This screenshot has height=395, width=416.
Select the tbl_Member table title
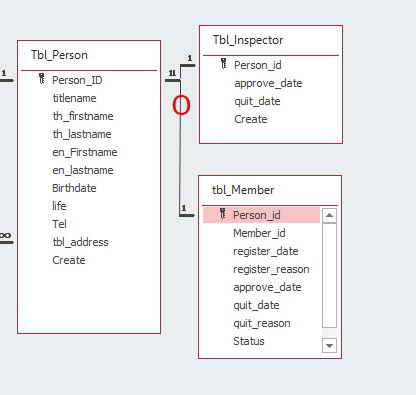click(x=243, y=190)
